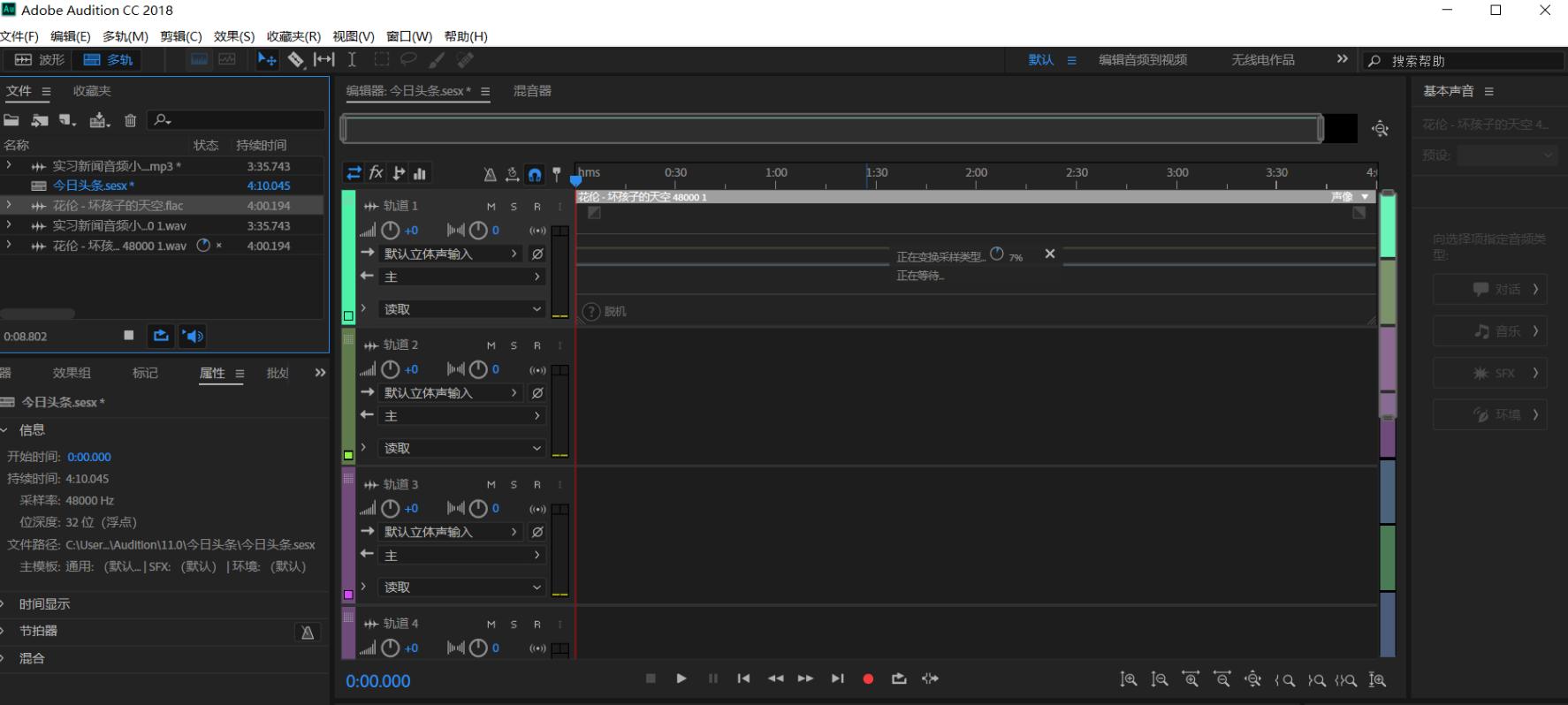
Task: Choose the 音乐 audio type
Action: tap(1490, 331)
